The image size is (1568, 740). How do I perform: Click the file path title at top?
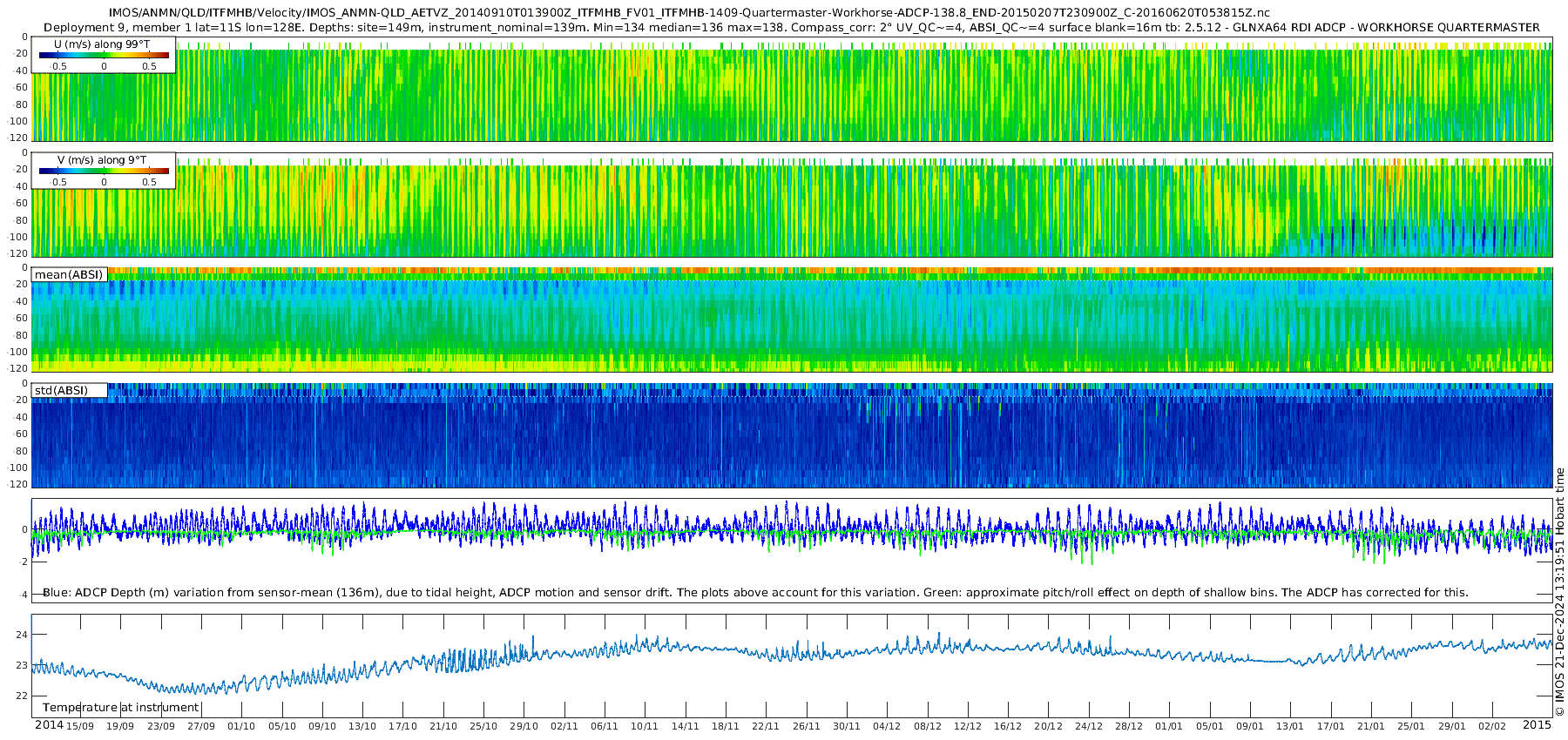pyautogui.click(x=689, y=13)
